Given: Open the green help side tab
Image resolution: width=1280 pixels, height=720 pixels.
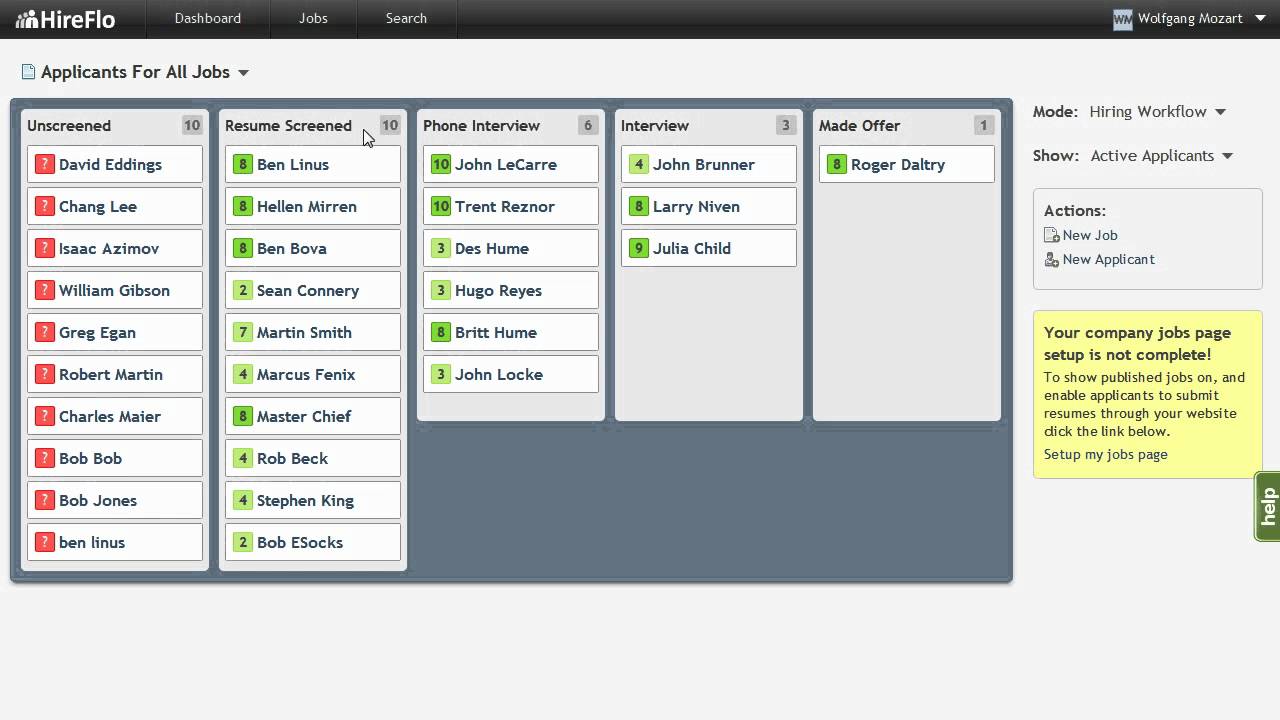Looking at the screenshot, I should pos(1267,506).
